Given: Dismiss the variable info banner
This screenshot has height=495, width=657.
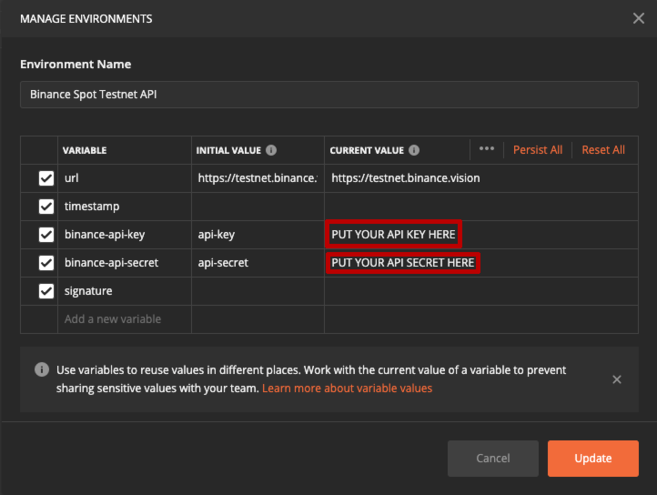Looking at the screenshot, I should coord(617,379).
